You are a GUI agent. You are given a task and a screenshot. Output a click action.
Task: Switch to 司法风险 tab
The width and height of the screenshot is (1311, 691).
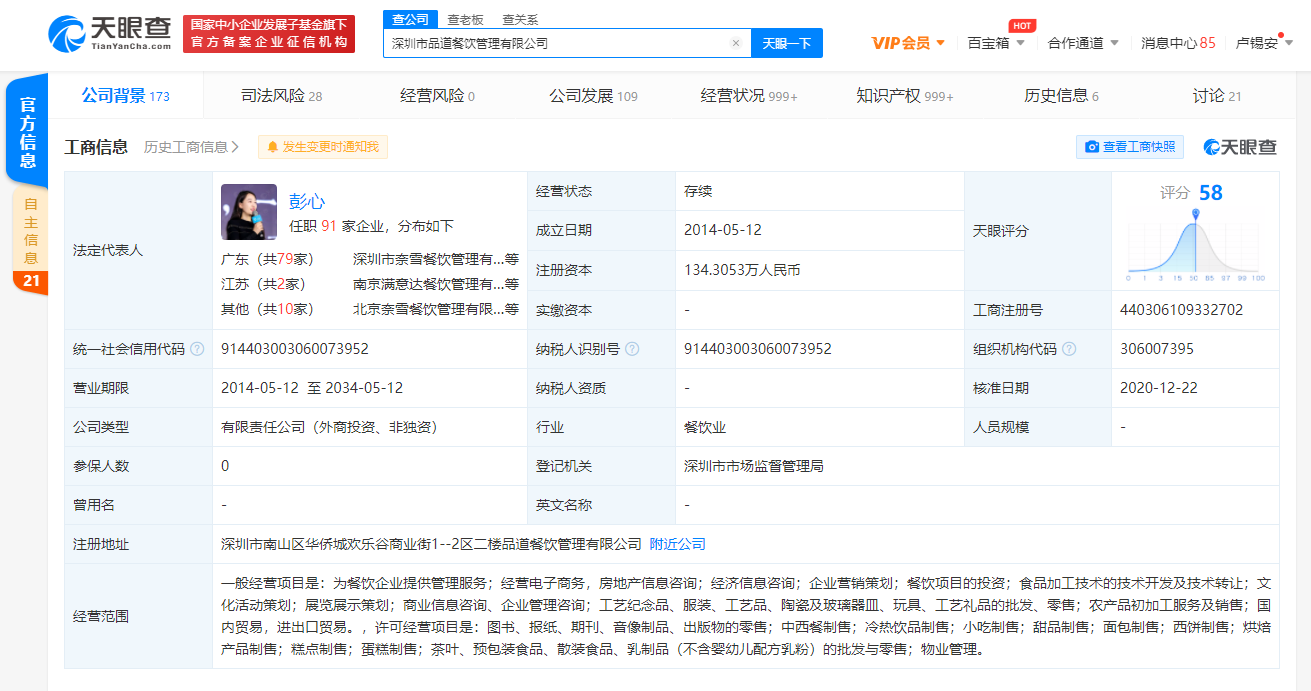click(281, 96)
